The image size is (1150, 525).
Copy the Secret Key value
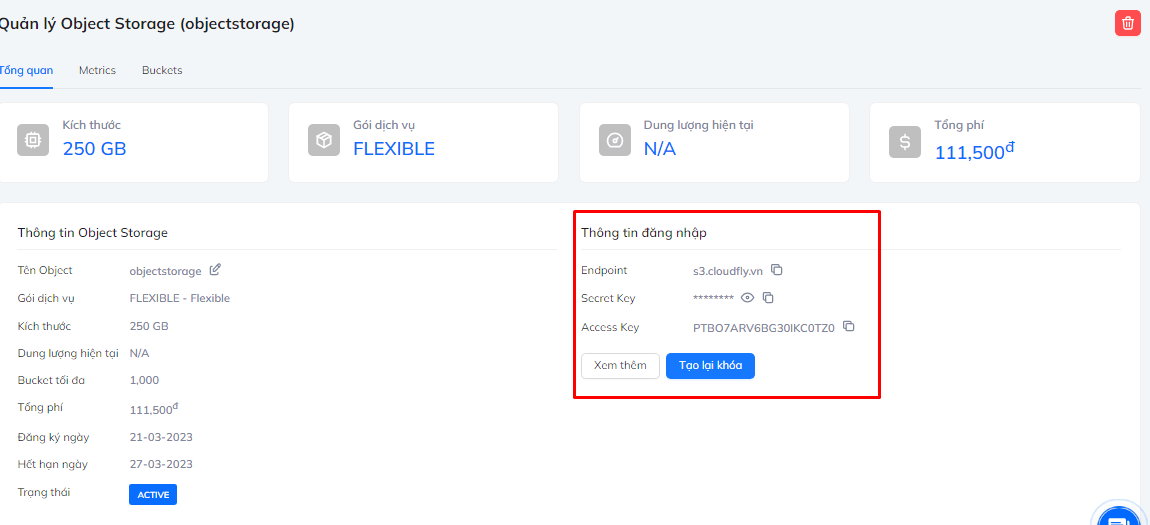coord(769,298)
